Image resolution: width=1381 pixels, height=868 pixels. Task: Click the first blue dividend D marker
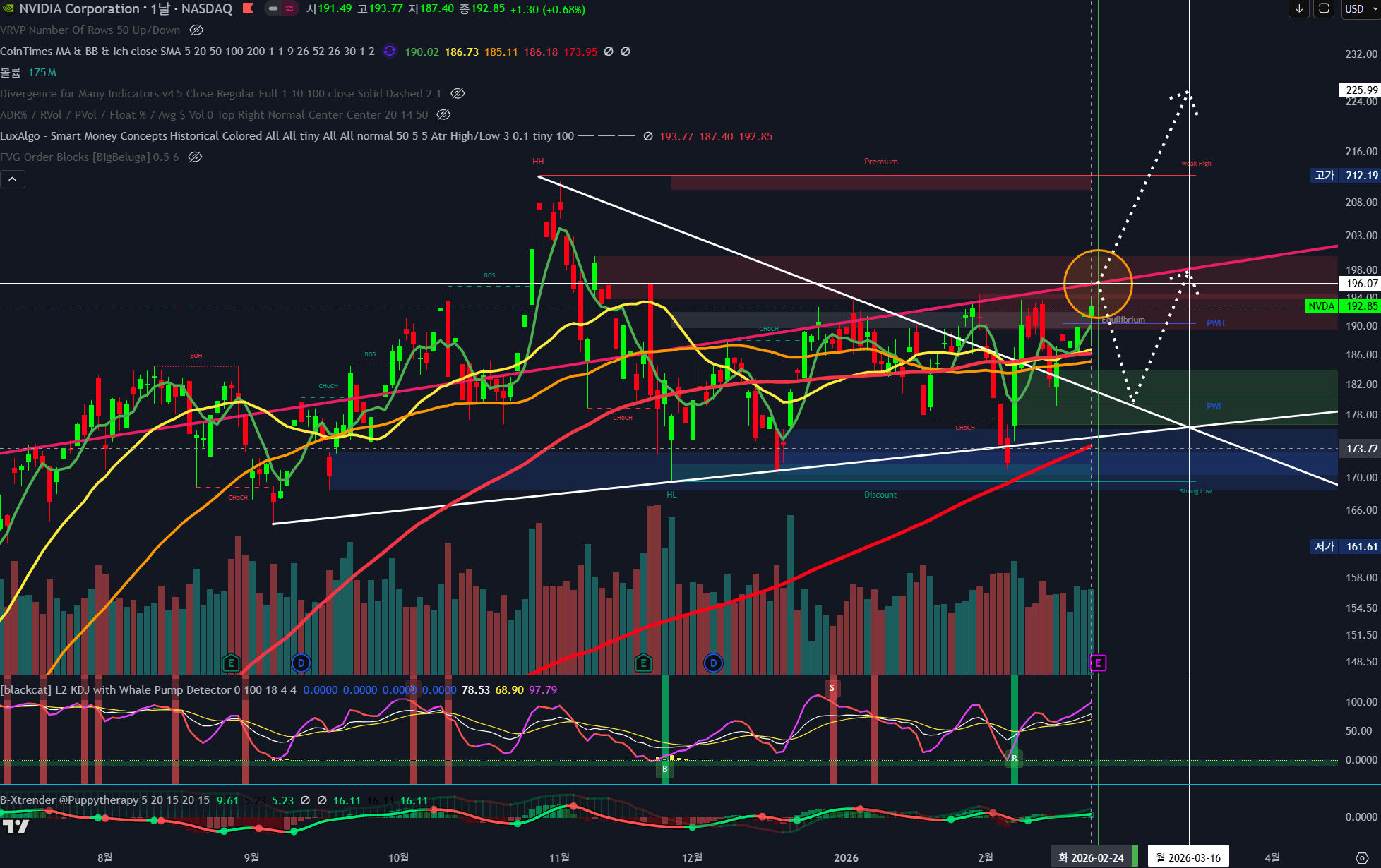301,663
